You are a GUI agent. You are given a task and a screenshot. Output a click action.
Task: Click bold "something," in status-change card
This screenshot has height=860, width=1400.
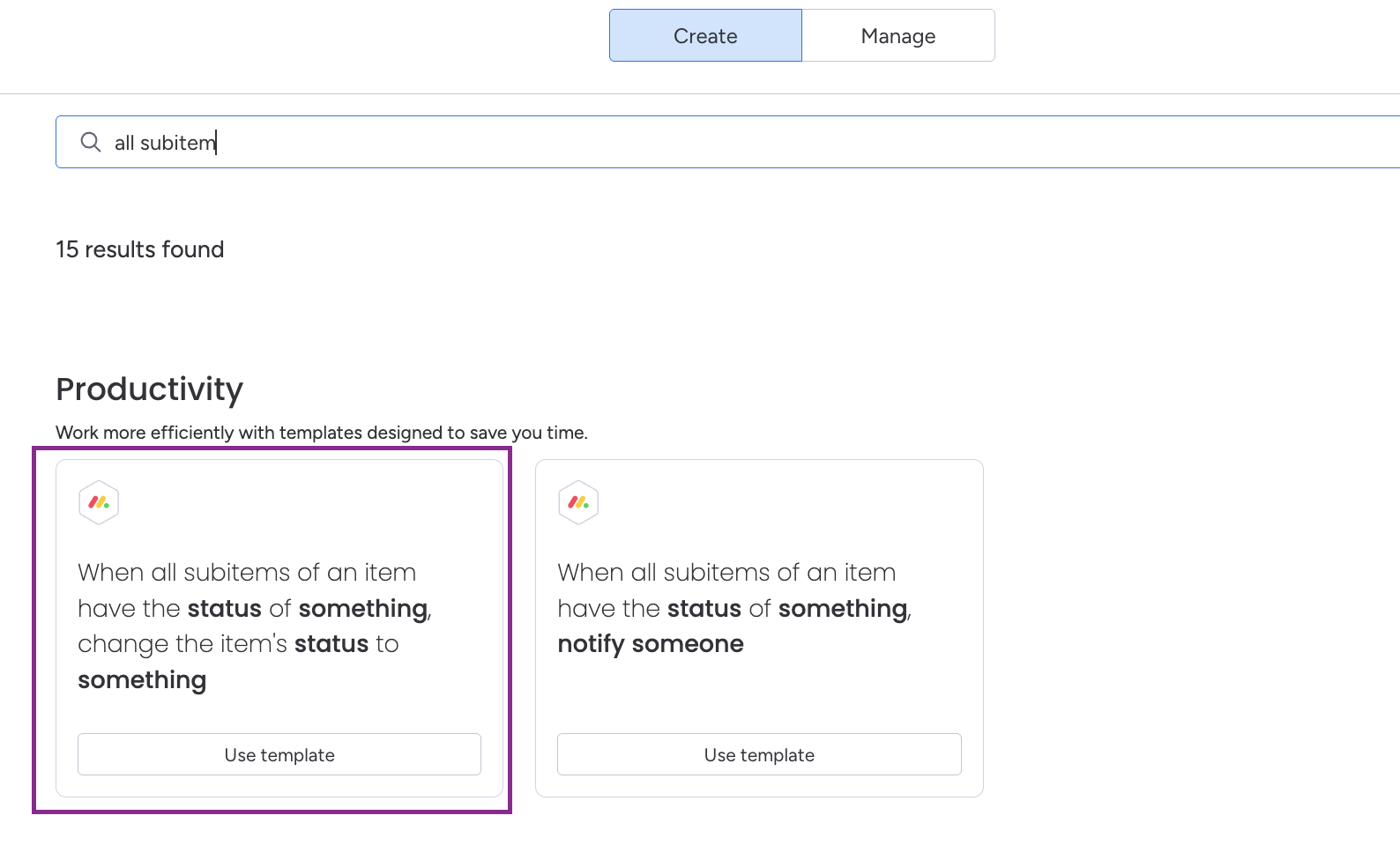pos(364,609)
